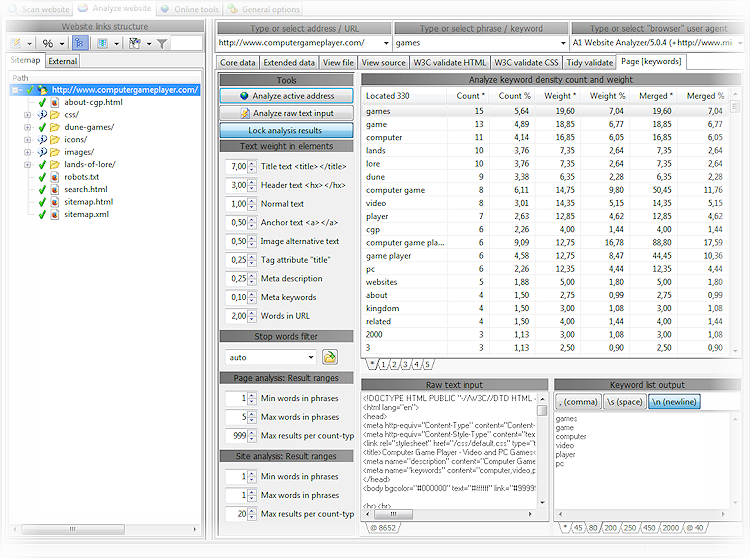Click the folder icon beside images/
Viewport: 750px width, 558px height.
pyautogui.click(x=55, y=152)
